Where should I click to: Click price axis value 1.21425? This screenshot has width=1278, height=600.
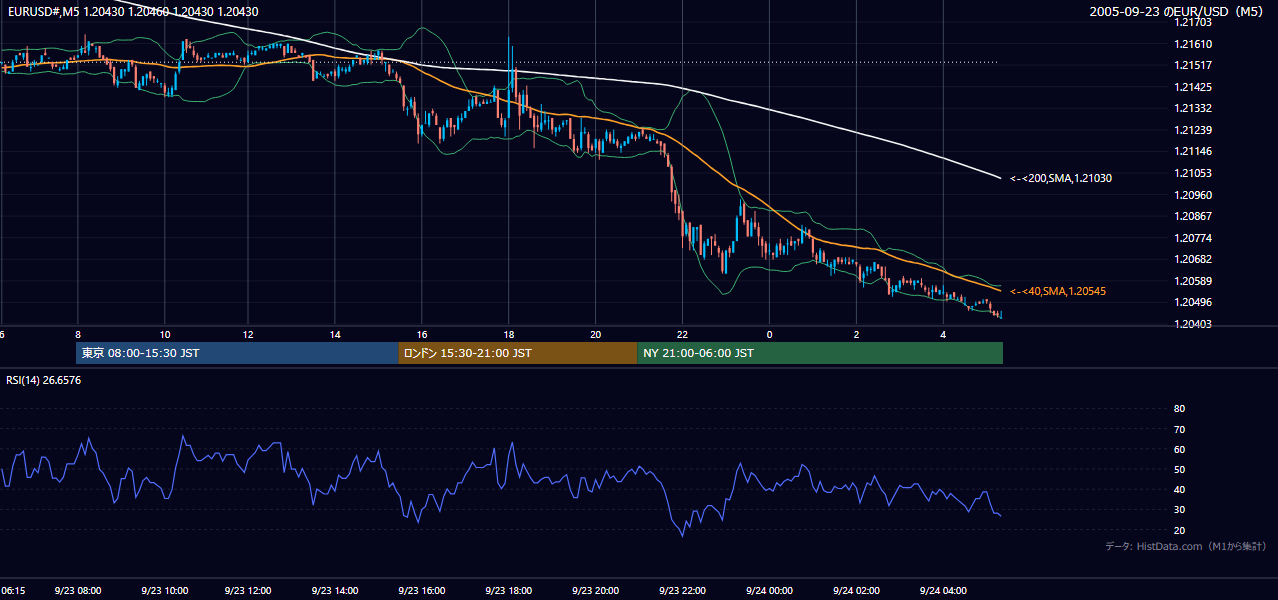click(1194, 87)
